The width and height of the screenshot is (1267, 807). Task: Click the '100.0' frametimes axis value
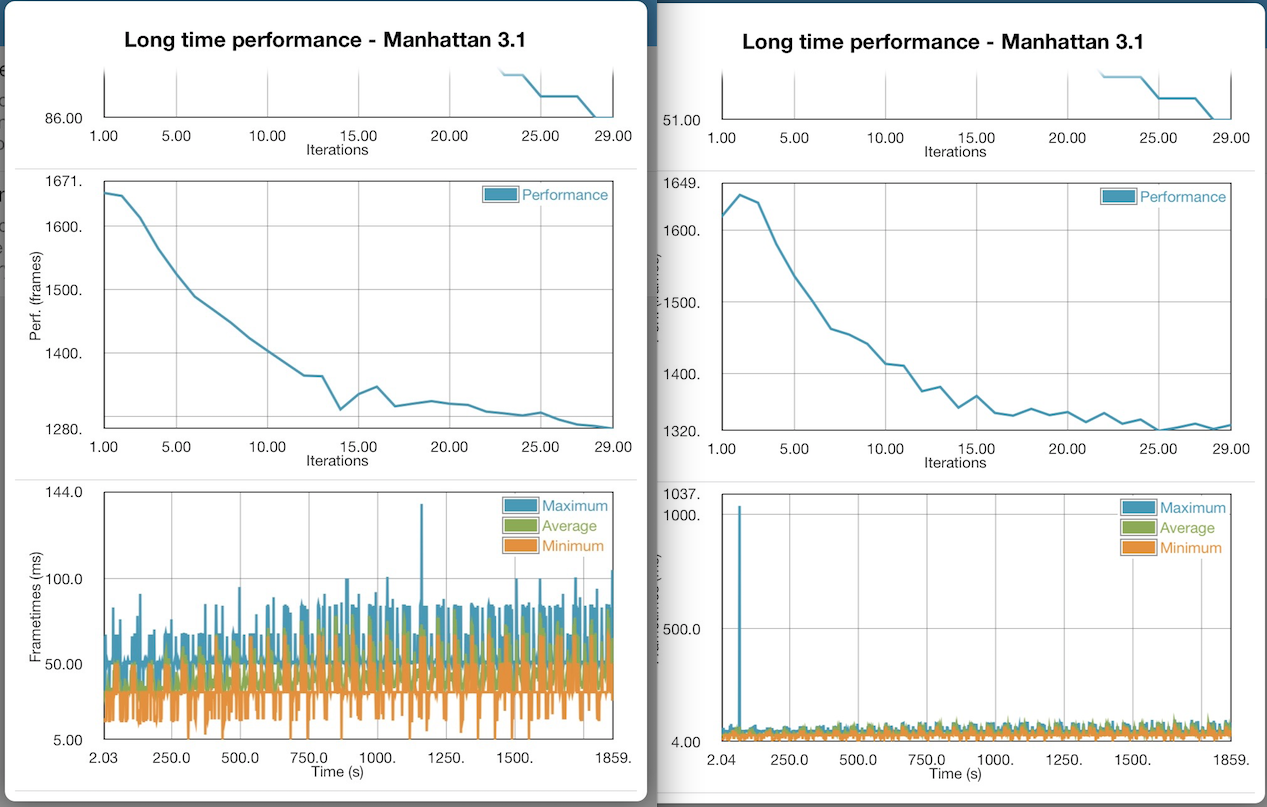(x=63, y=579)
